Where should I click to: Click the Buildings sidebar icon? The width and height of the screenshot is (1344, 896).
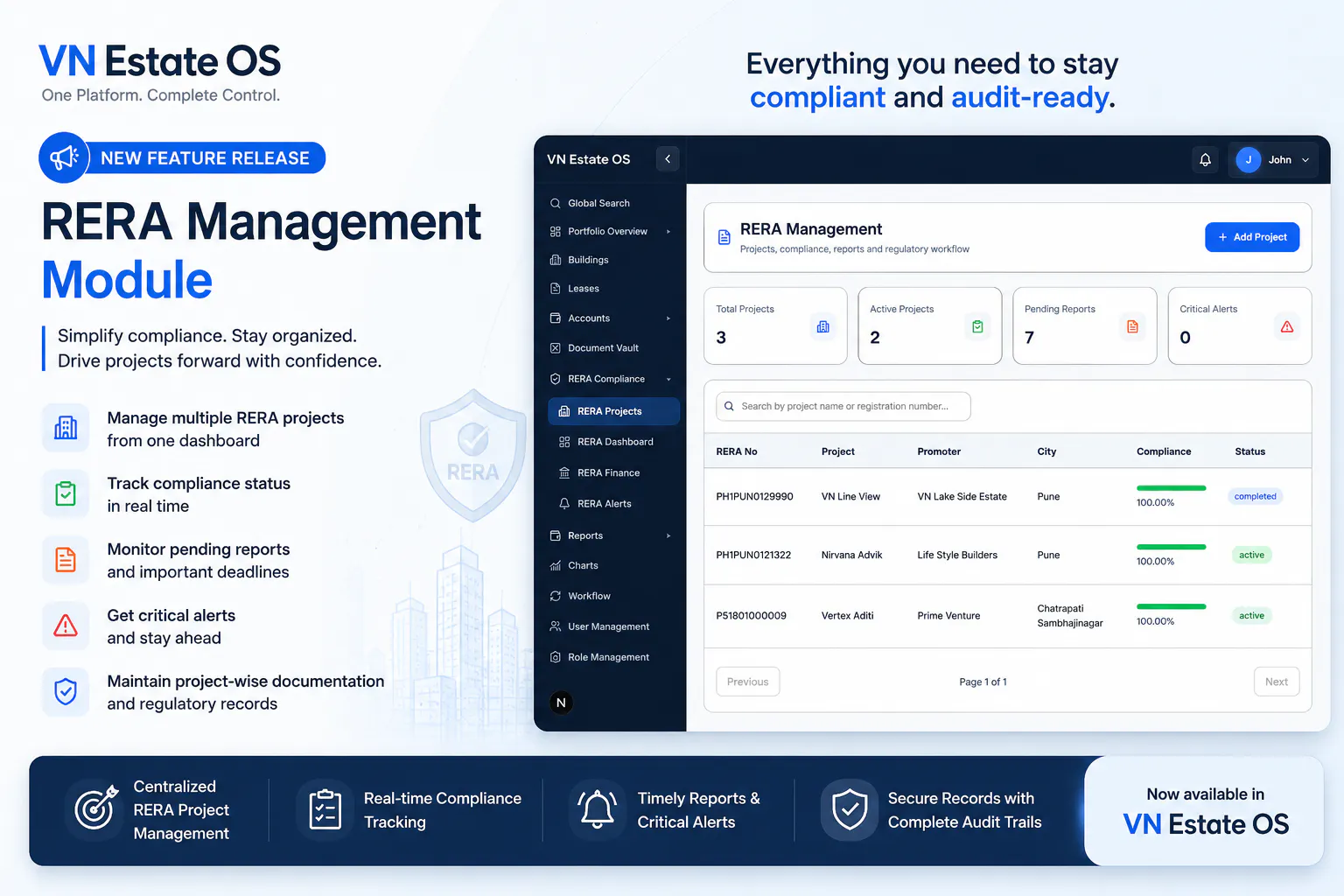(x=556, y=260)
